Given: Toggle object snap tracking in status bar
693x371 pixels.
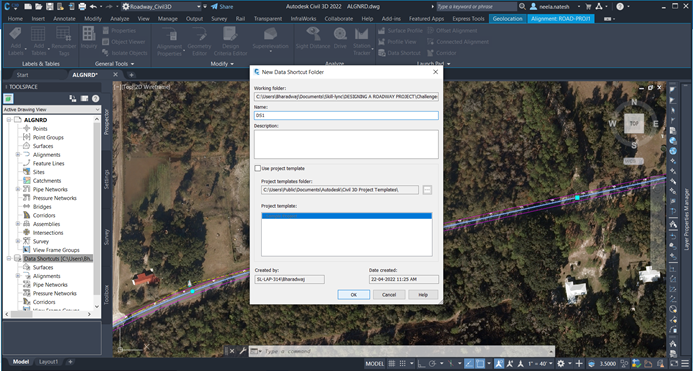Looking at the screenshot, I should point(470,363).
